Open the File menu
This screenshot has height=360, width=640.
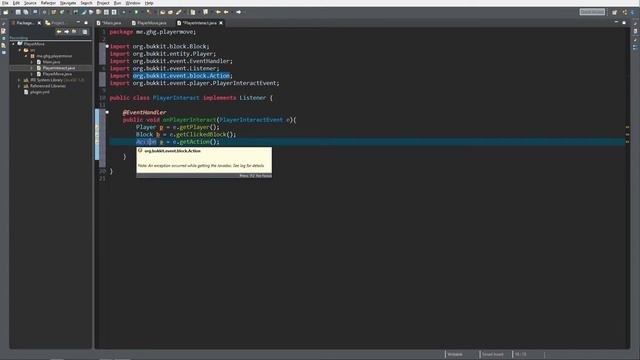pos(5,3)
